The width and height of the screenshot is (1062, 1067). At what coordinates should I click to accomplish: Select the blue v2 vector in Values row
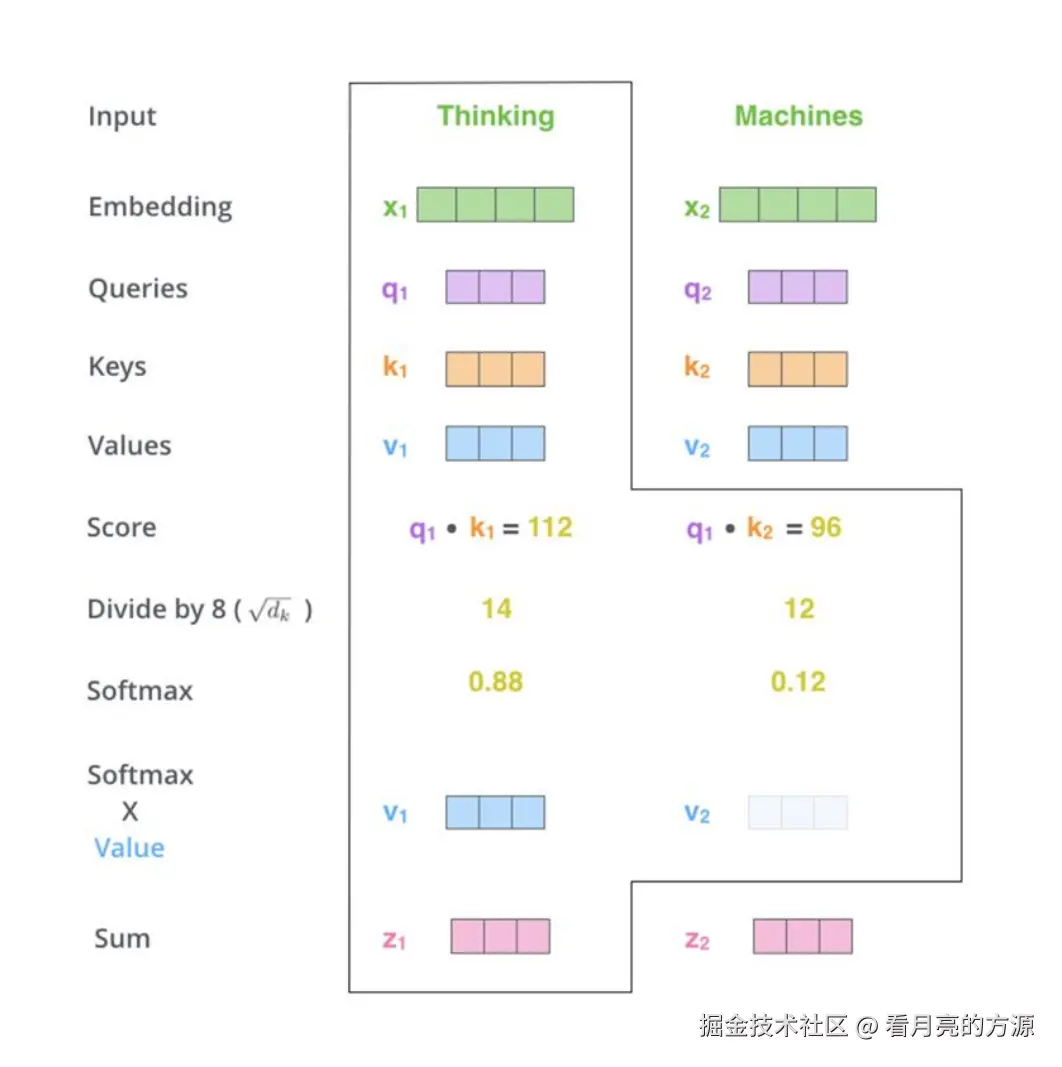tap(798, 444)
